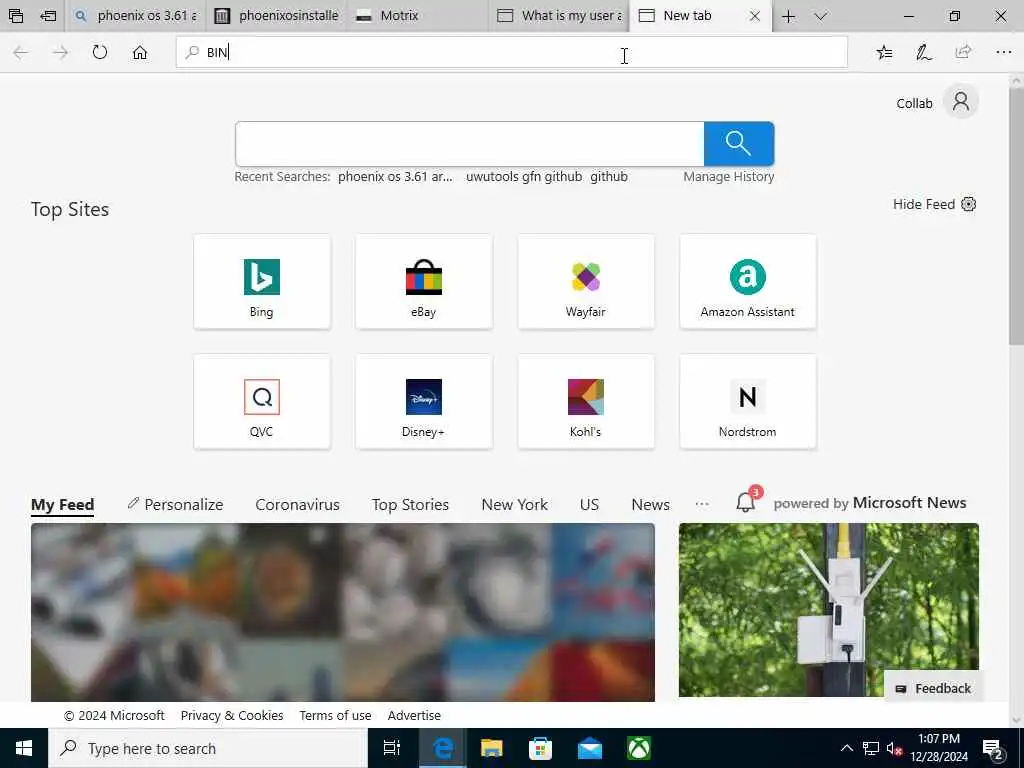1024x768 pixels.
Task: Click the Manage History link
Action: 729,176
